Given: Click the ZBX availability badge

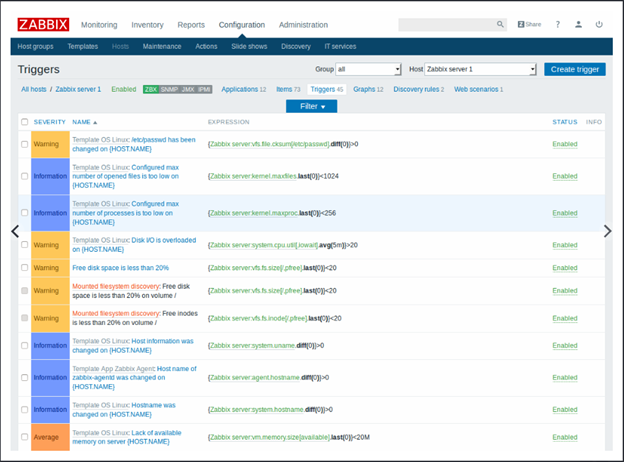Looking at the screenshot, I should click(151, 90).
